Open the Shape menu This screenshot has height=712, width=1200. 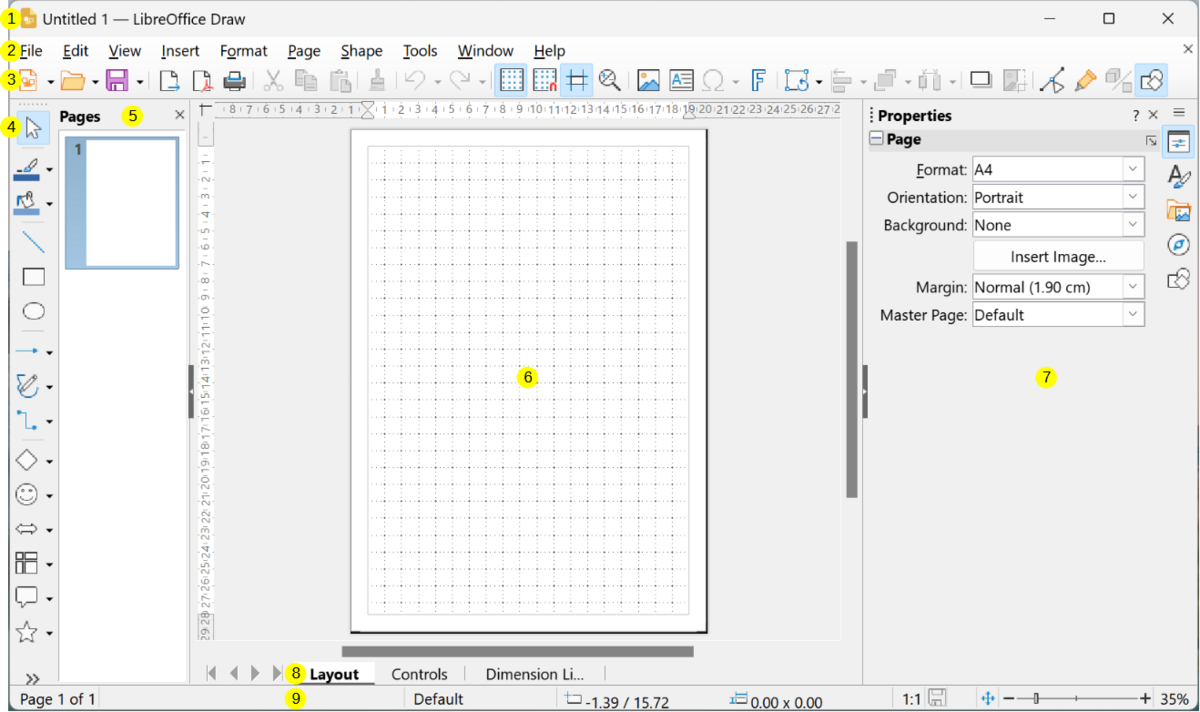point(361,51)
